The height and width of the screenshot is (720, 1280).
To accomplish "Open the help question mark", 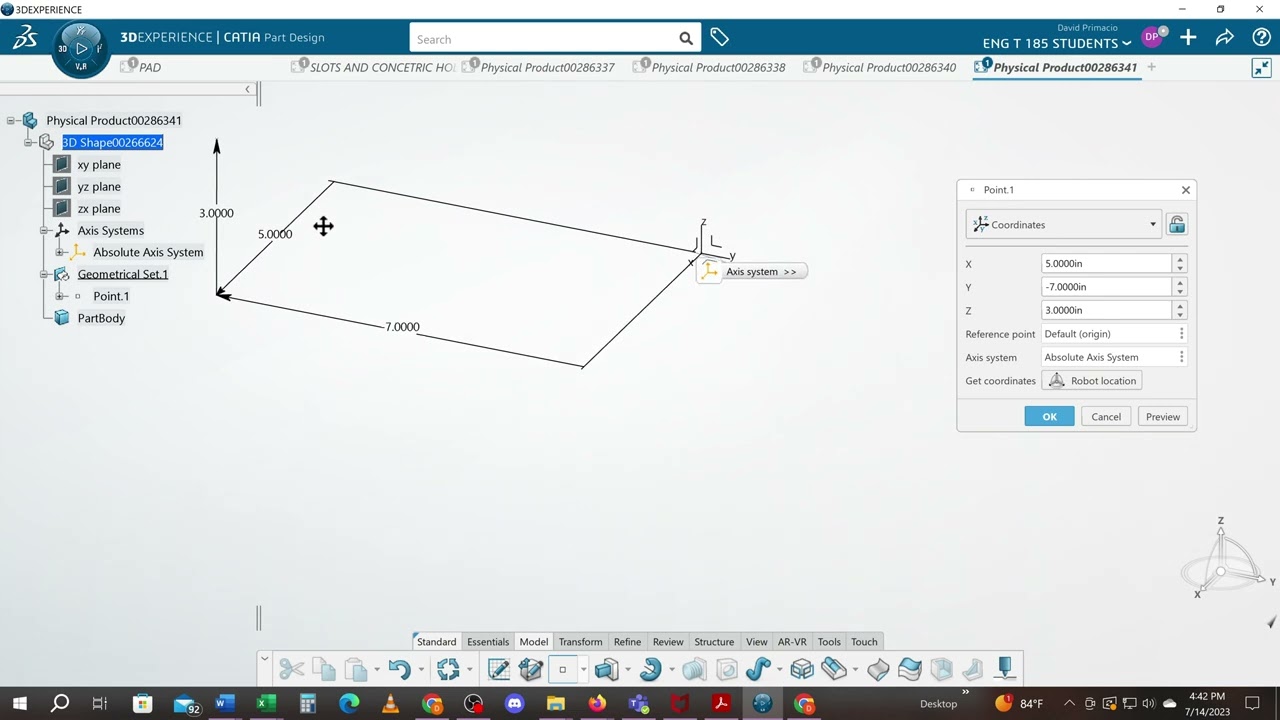I will click(1261, 38).
